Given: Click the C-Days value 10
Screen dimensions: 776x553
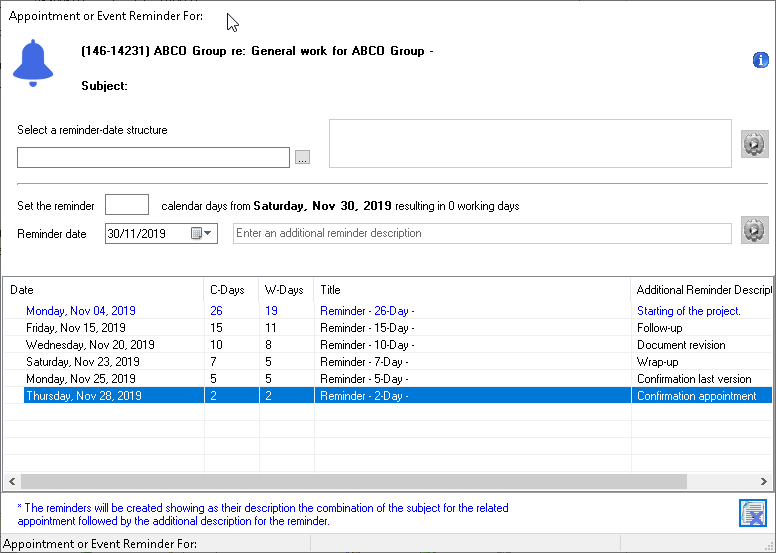Looking at the screenshot, I should coord(216,345).
